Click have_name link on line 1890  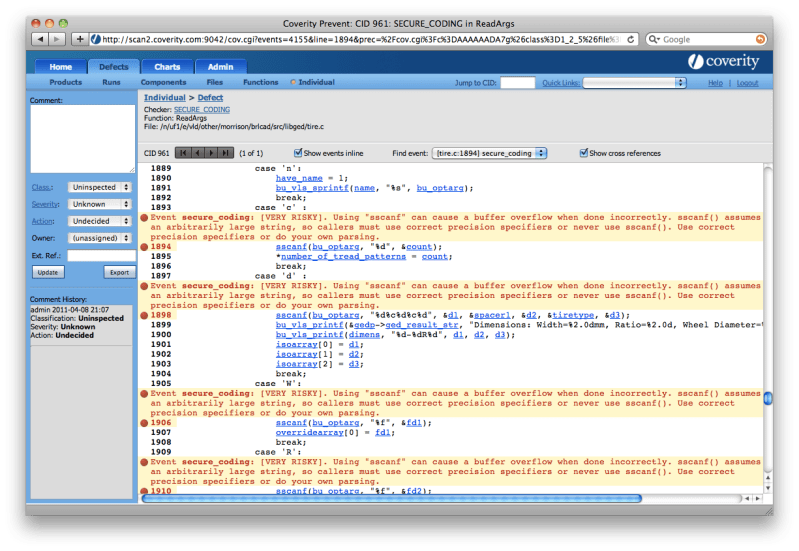[x=299, y=178]
